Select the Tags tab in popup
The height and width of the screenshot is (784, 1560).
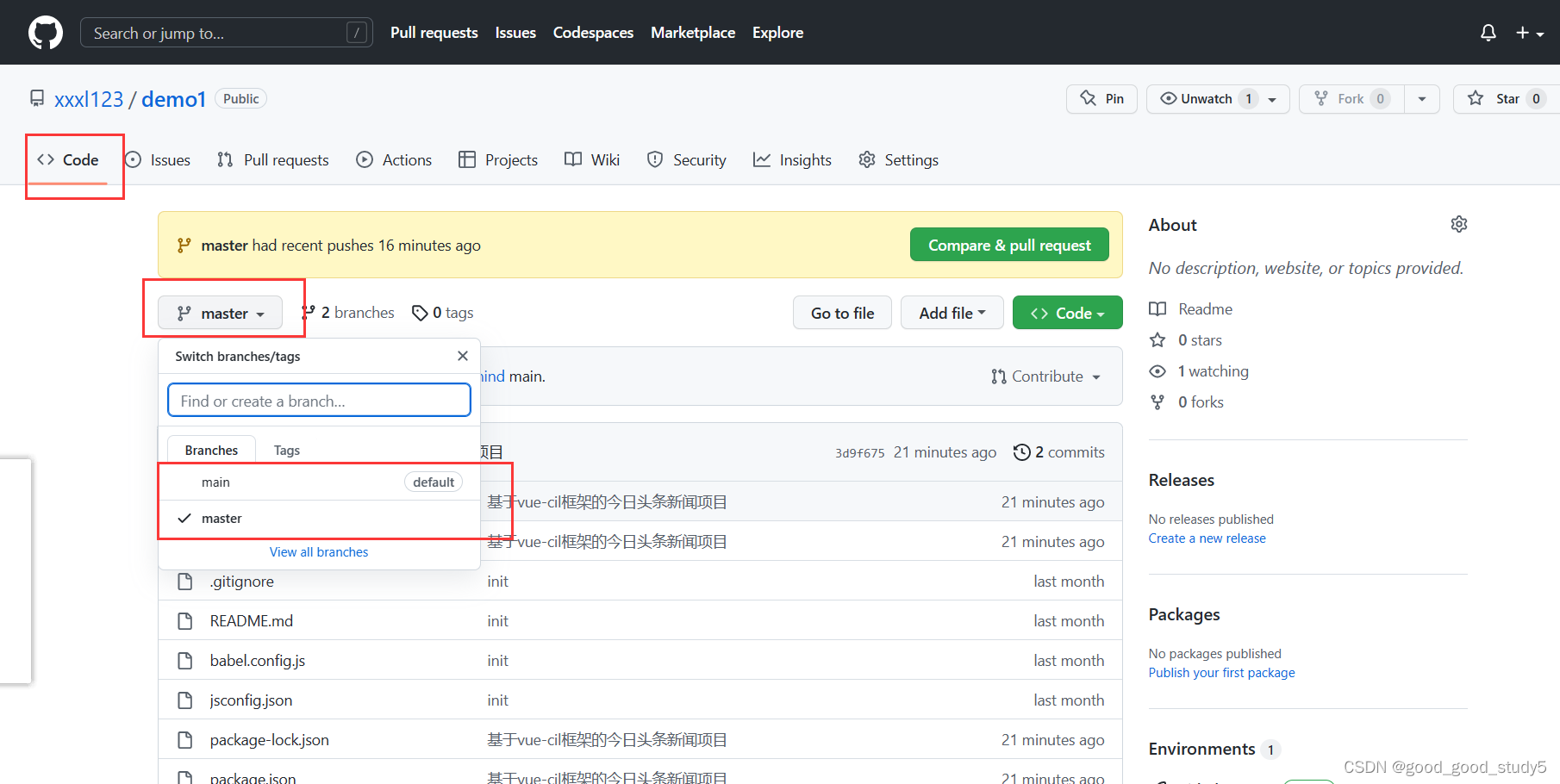287,450
